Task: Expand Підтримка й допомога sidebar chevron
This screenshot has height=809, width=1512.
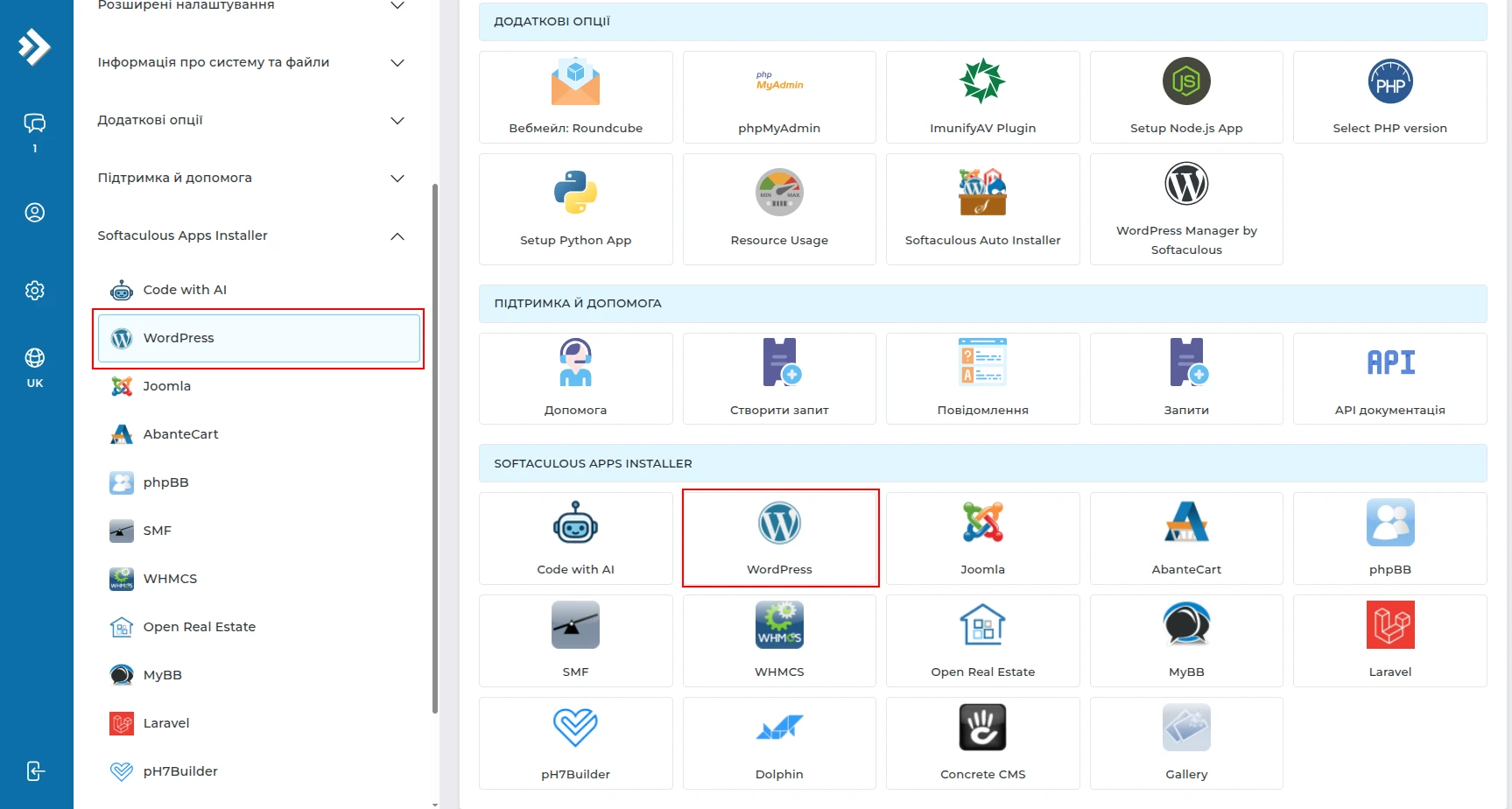Action: tap(397, 179)
